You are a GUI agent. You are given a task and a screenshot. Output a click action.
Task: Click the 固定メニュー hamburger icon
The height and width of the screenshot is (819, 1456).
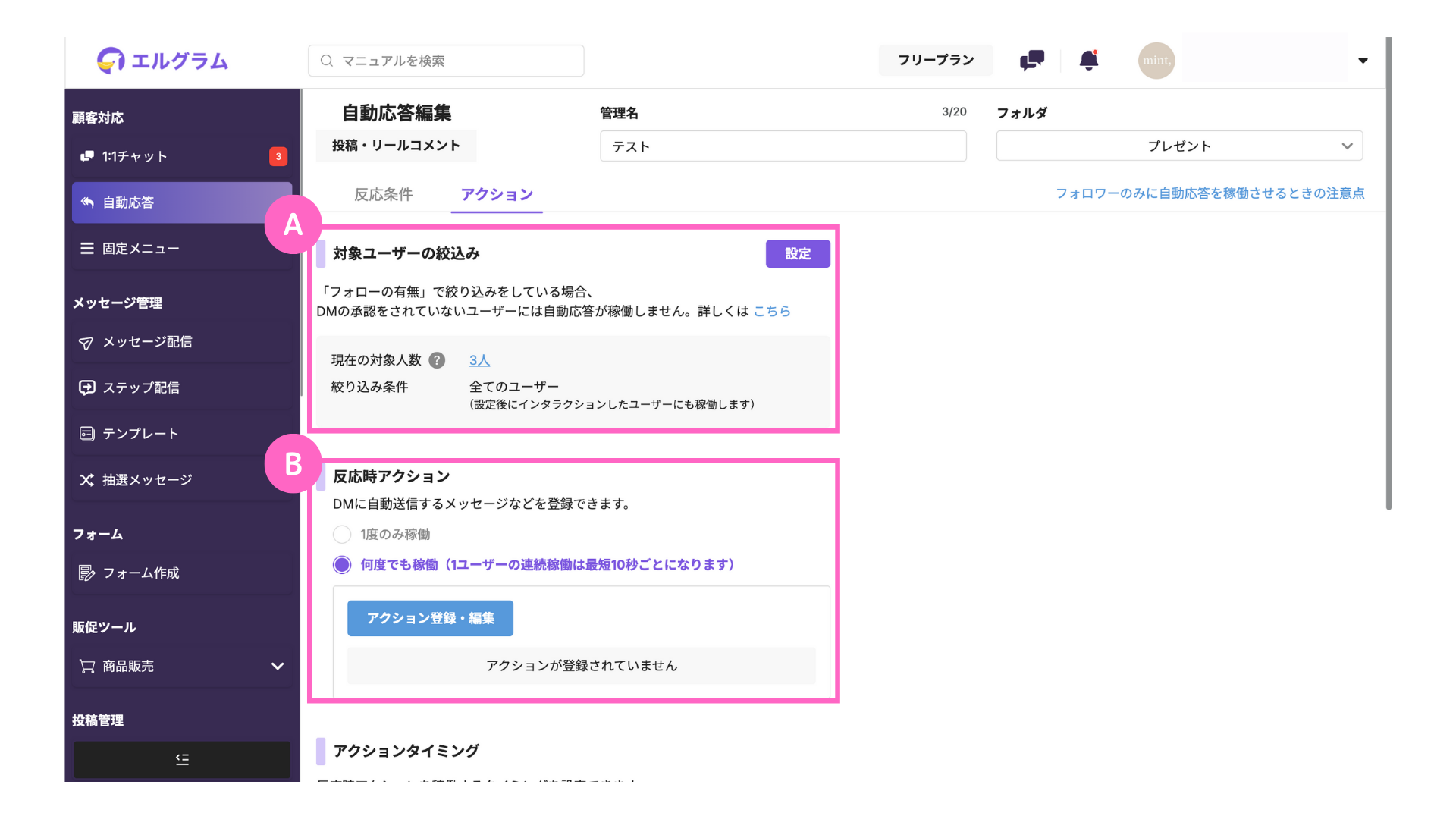87,249
